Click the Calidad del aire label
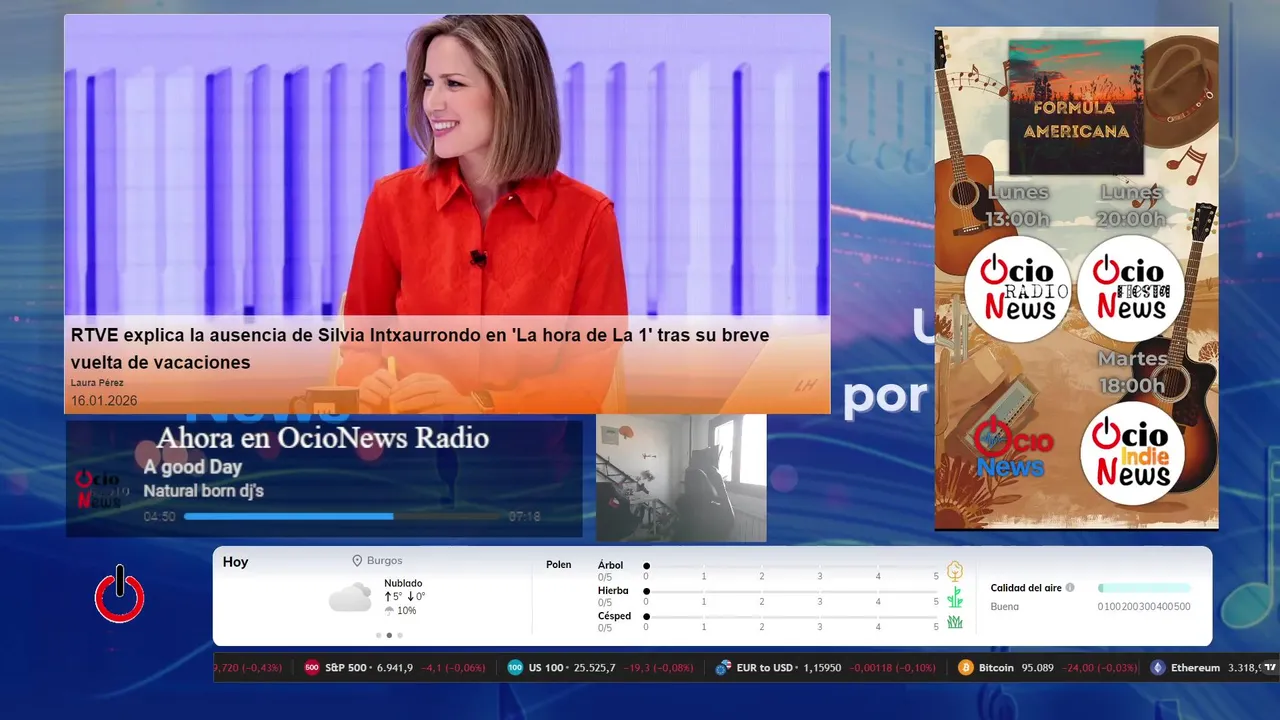 (x=1026, y=588)
